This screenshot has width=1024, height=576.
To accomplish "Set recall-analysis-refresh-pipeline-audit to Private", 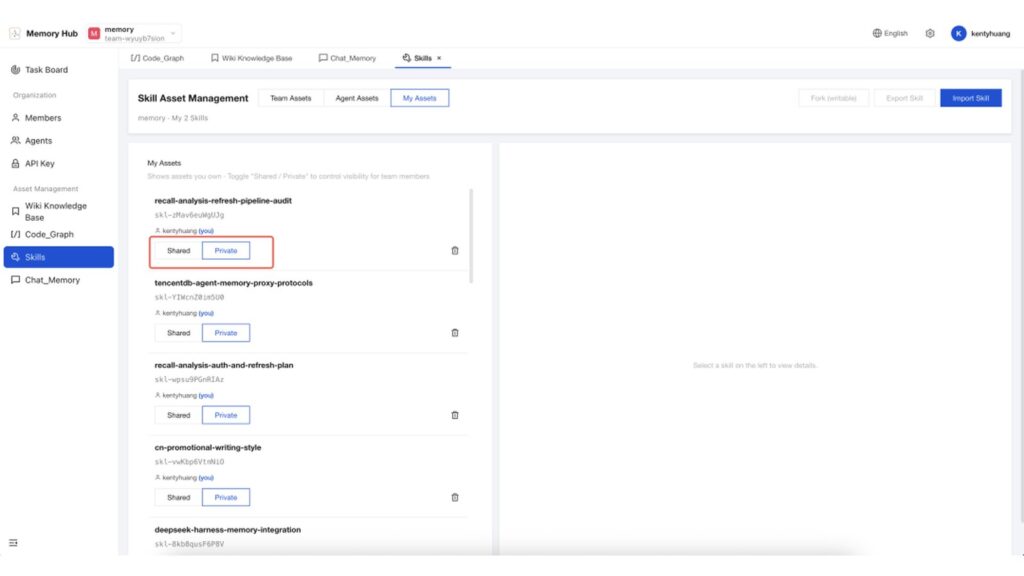I will tap(226, 251).
